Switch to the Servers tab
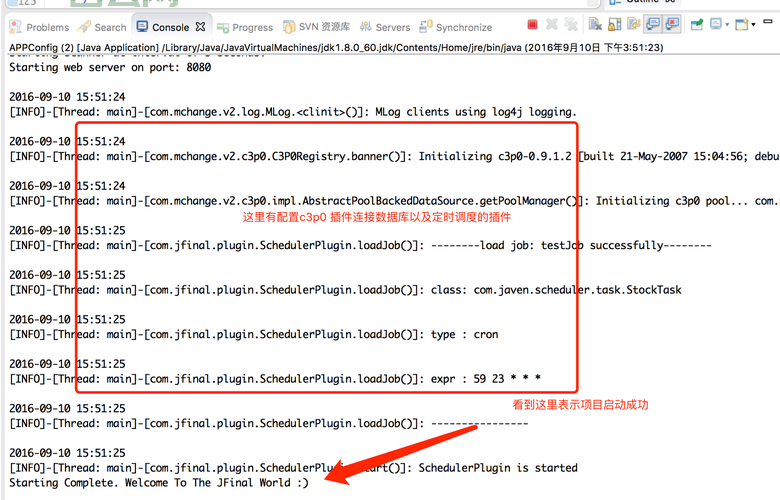This screenshot has height=500, width=780. point(386,27)
